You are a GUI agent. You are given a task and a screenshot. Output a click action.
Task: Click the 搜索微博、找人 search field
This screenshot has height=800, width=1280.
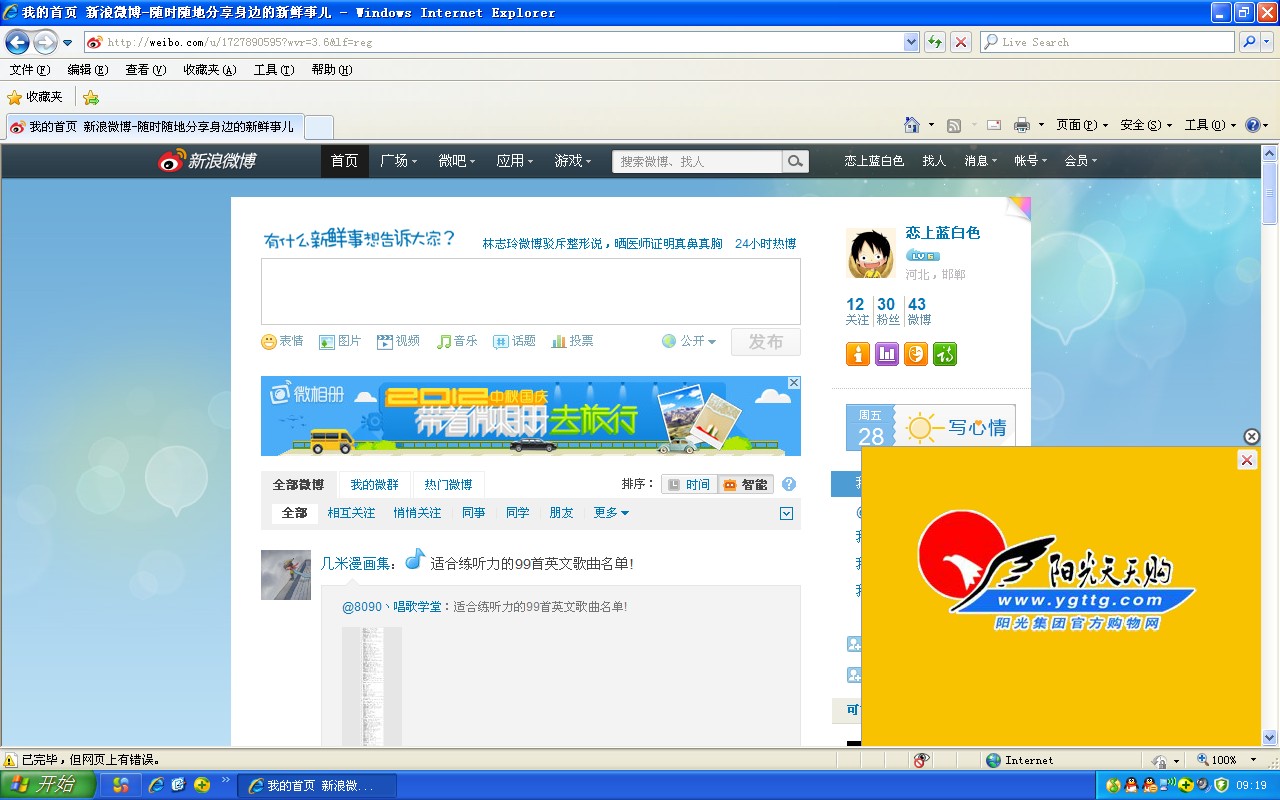(x=697, y=161)
